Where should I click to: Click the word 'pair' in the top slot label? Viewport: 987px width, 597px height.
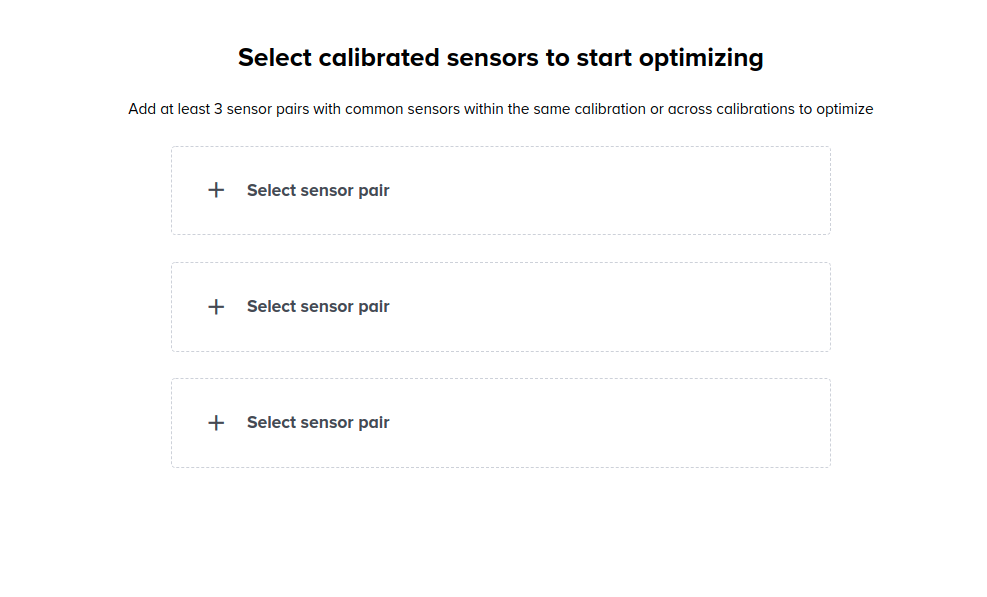coord(372,190)
